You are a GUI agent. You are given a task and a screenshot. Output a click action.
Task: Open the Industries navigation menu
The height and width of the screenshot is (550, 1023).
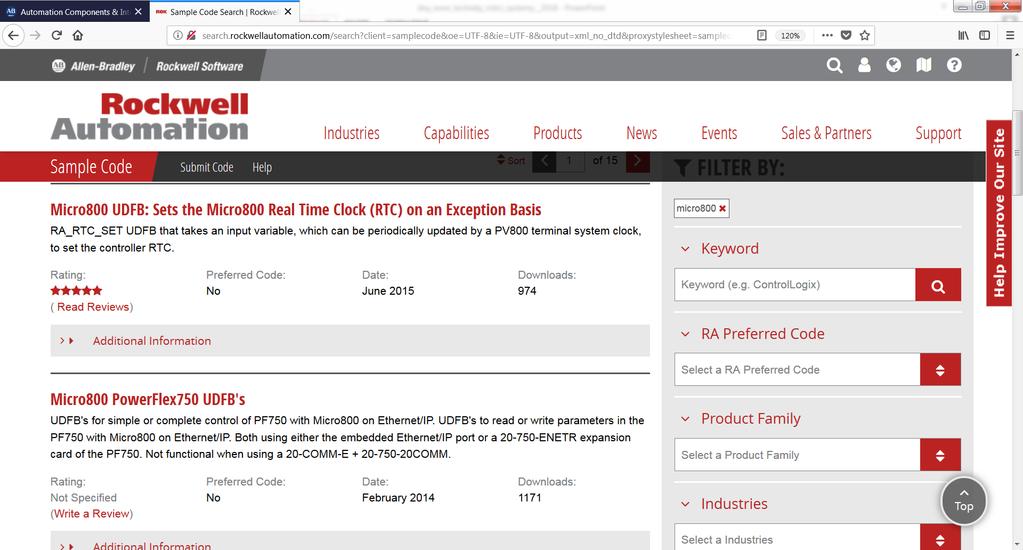[x=351, y=133]
